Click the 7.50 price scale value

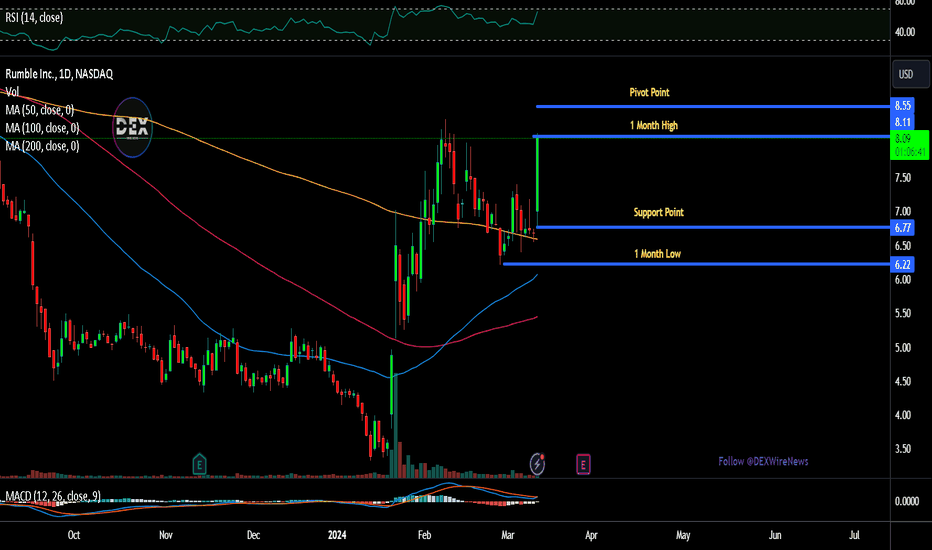pyautogui.click(x=903, y=178)
